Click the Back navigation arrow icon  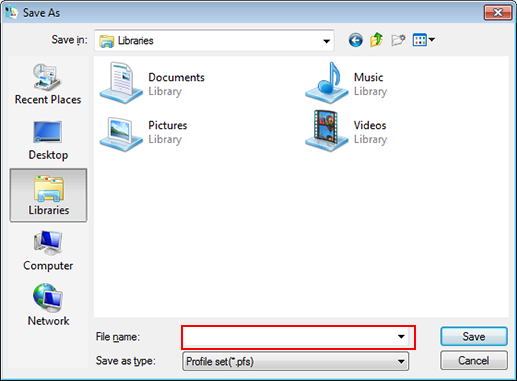pos(355,40)
